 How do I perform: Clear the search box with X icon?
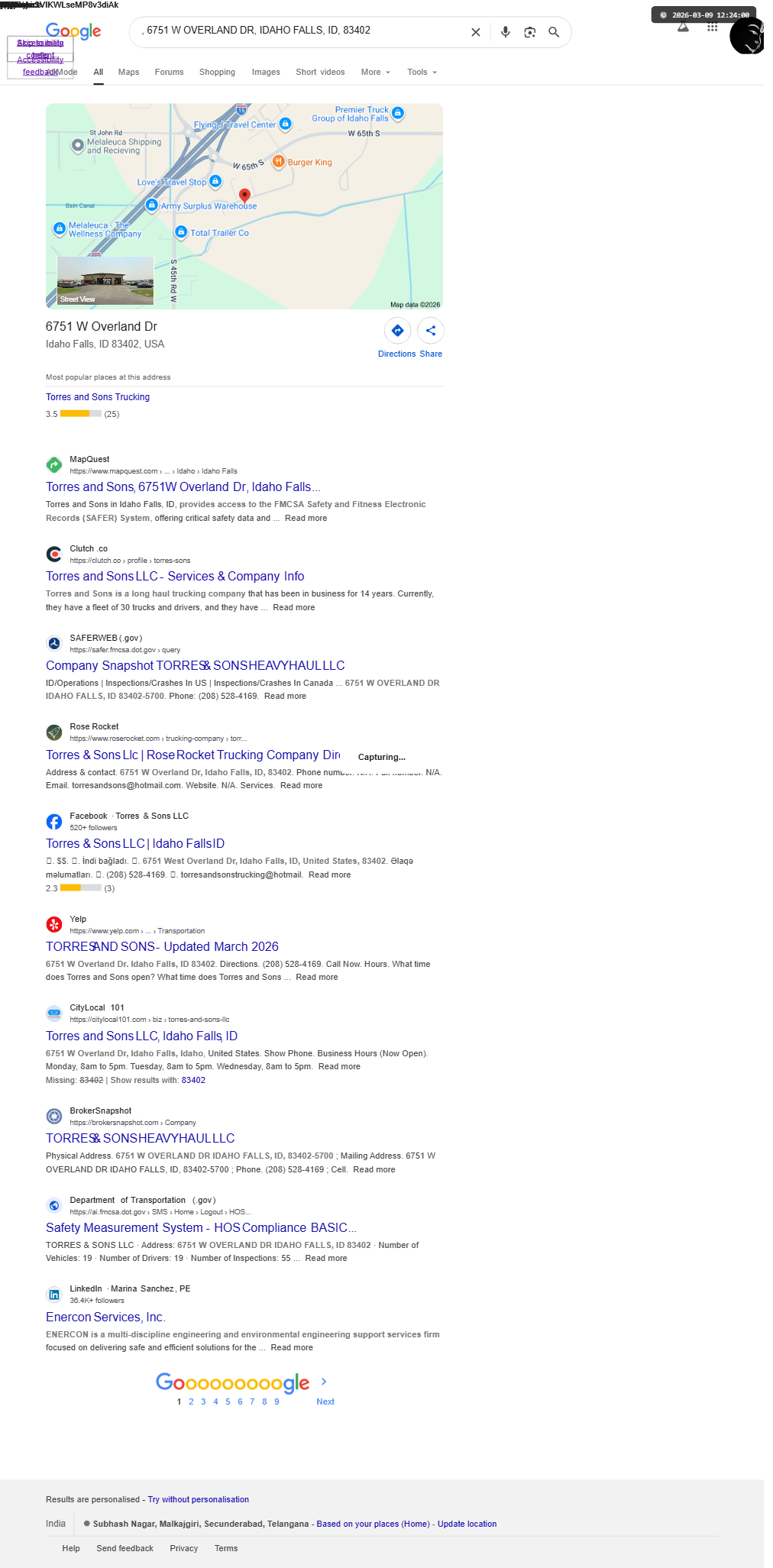tap(475, 32)
